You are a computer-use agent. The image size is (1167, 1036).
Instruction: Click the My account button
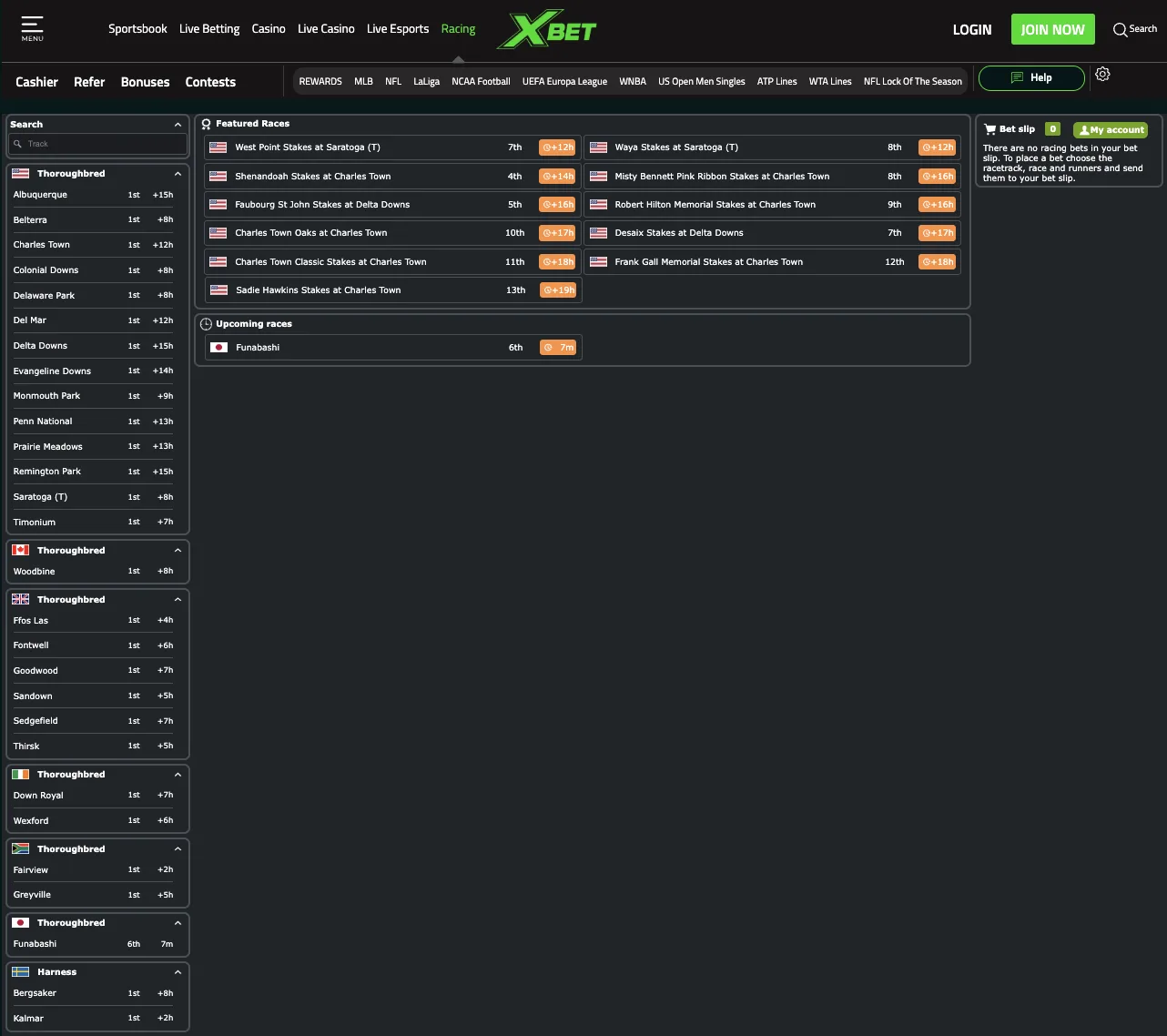coord(1111,130)
